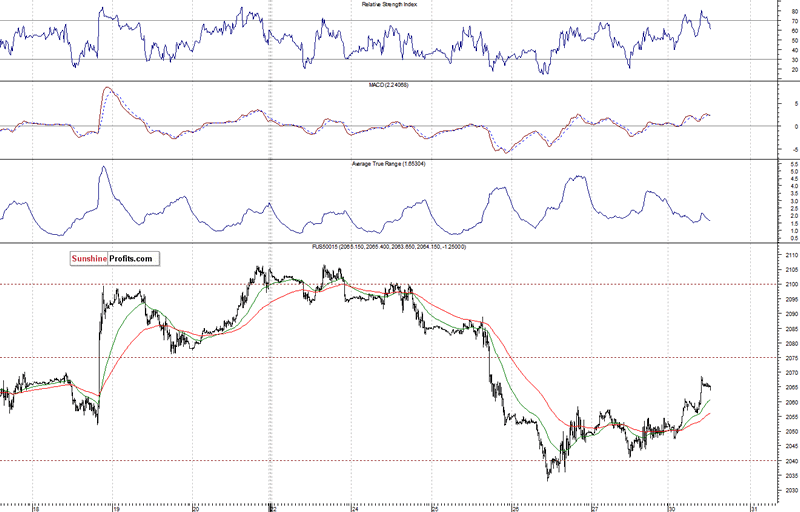Click the 5 value on MACD axis
800x512 pixels.
coord(796,104)
